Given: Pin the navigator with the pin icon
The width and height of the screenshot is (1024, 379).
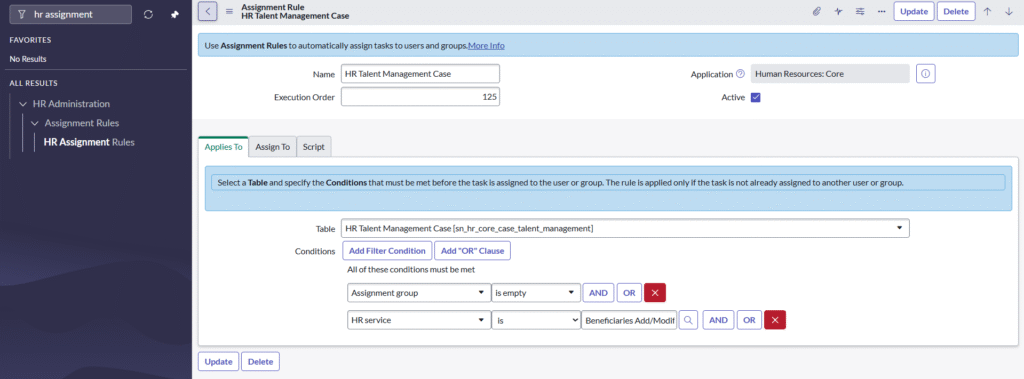Looking at the screenshot, I should [174, 14].
